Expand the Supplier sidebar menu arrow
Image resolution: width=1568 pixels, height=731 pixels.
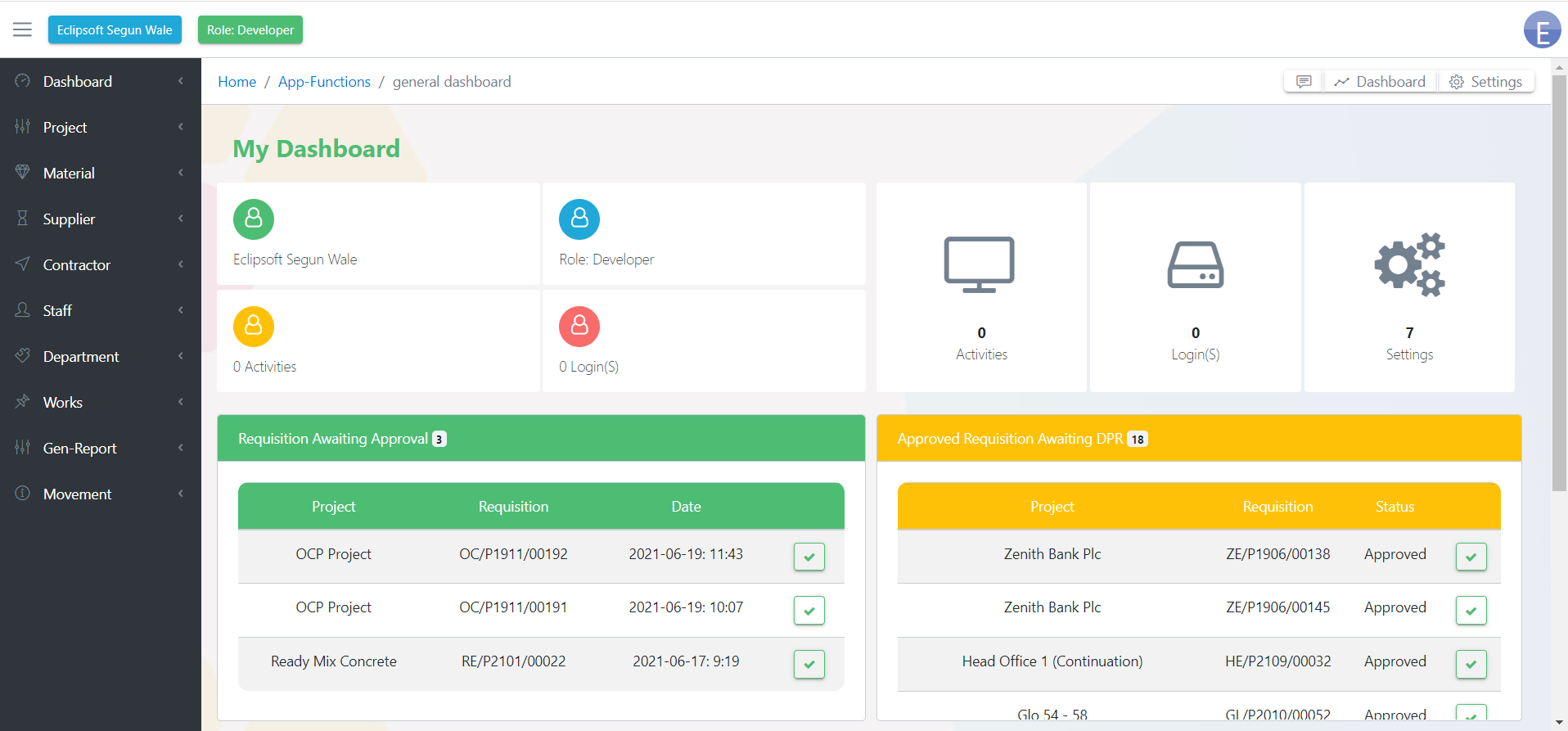(181, 219)
